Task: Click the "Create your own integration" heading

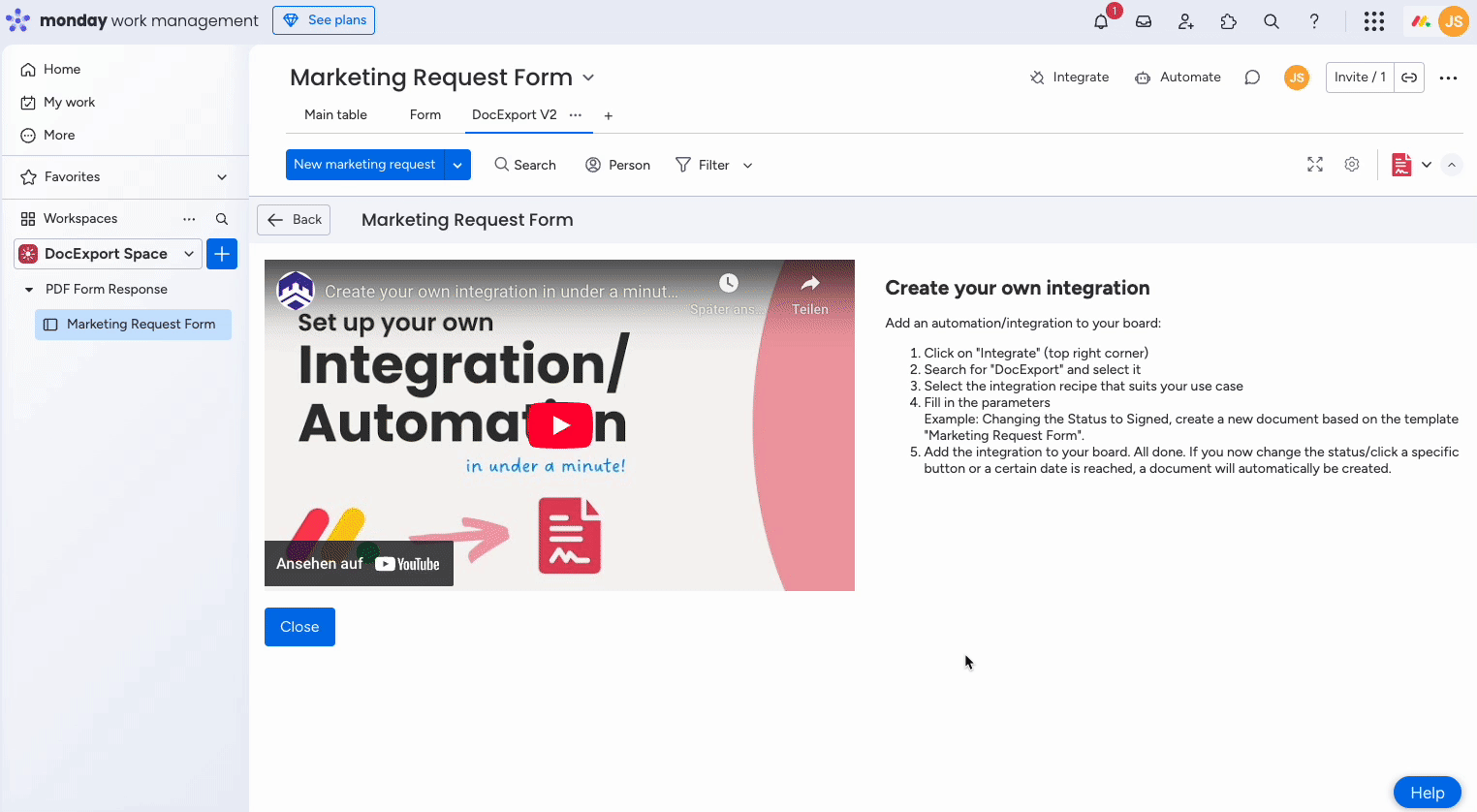Action: [x=1018, y=288]
